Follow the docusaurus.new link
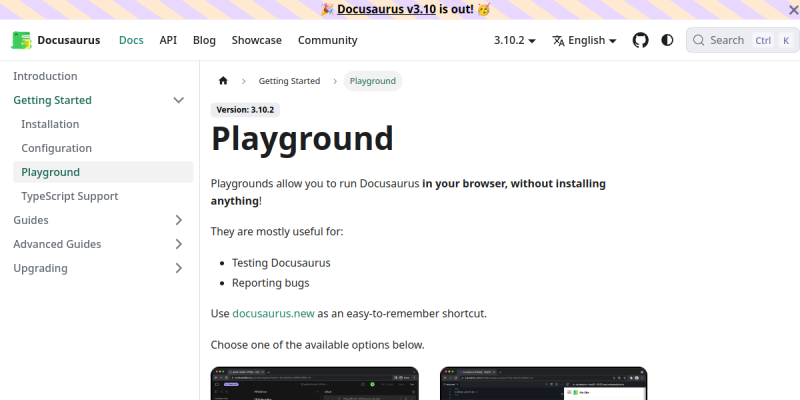Screen dimensions: 800x400 (273, 313)
